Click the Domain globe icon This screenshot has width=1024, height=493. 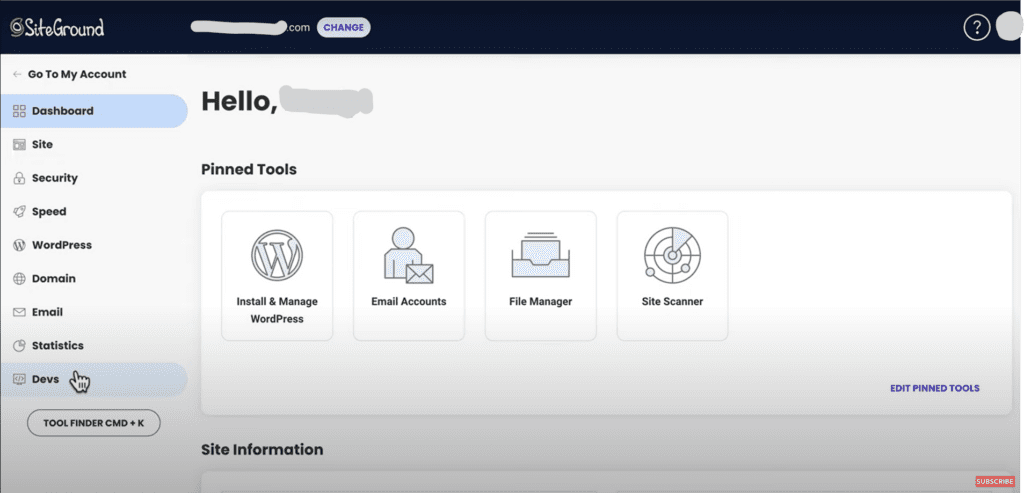pos(19,279)
